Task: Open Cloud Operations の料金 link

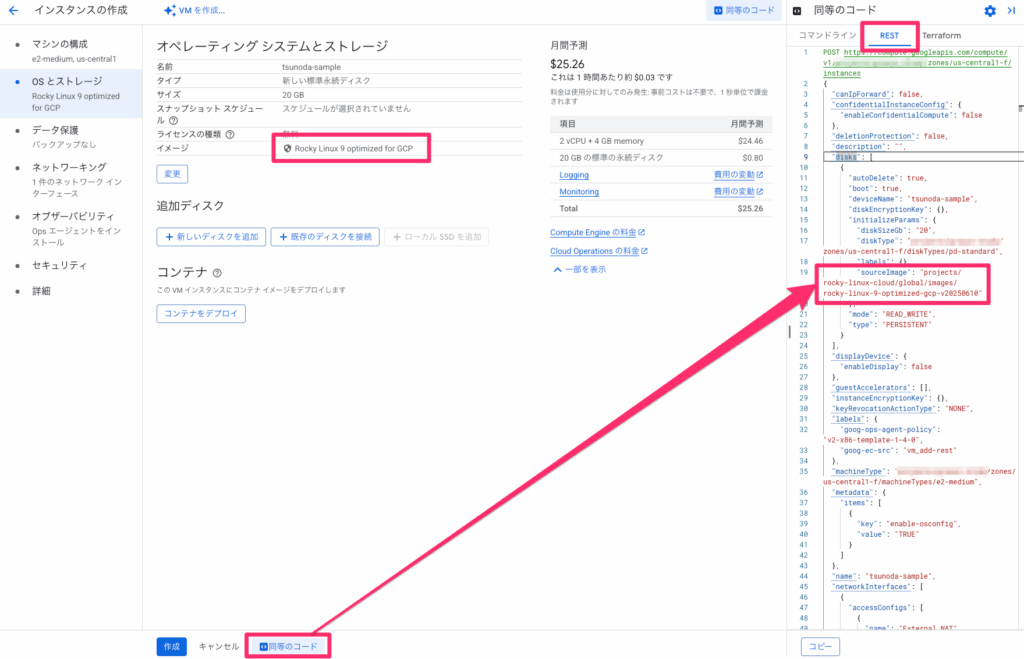Action: tap(598, 251)
